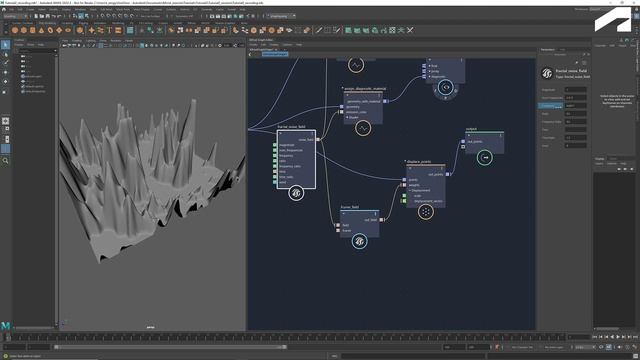Create a polygon sphere from the shelf
The image size is (640, 360).
[x=15, y=30]
